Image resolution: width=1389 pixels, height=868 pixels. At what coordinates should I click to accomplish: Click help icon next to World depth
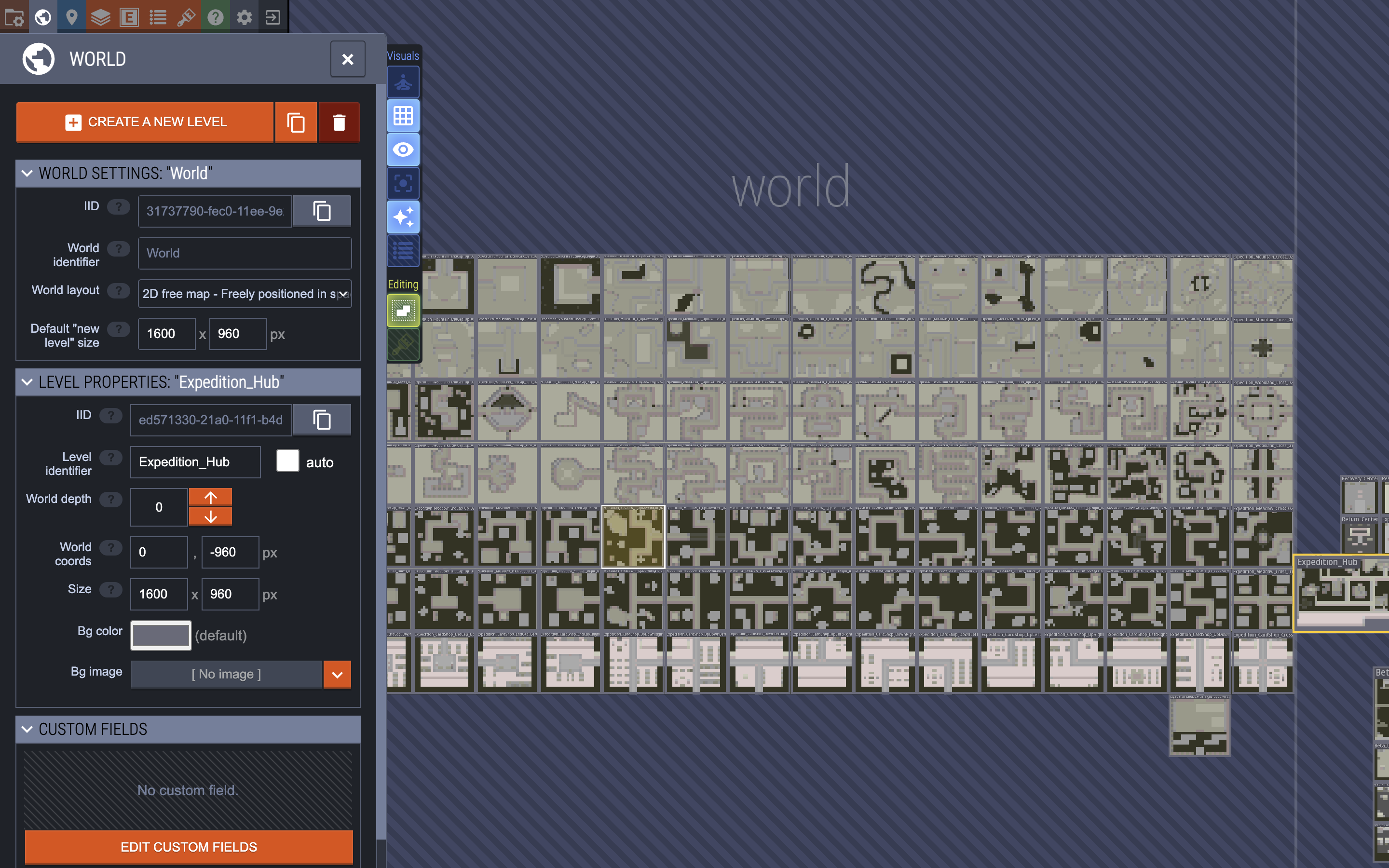tap(111, 499)
